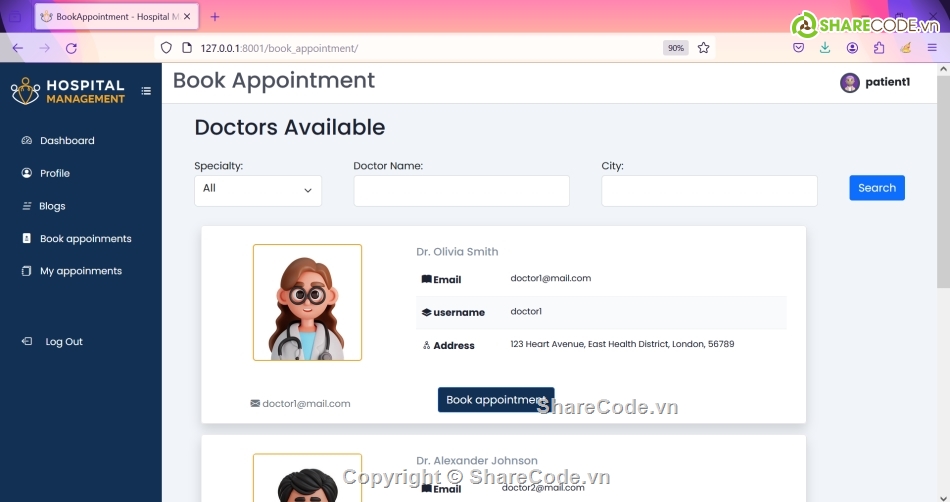Open the Pocket save icon

799,48
